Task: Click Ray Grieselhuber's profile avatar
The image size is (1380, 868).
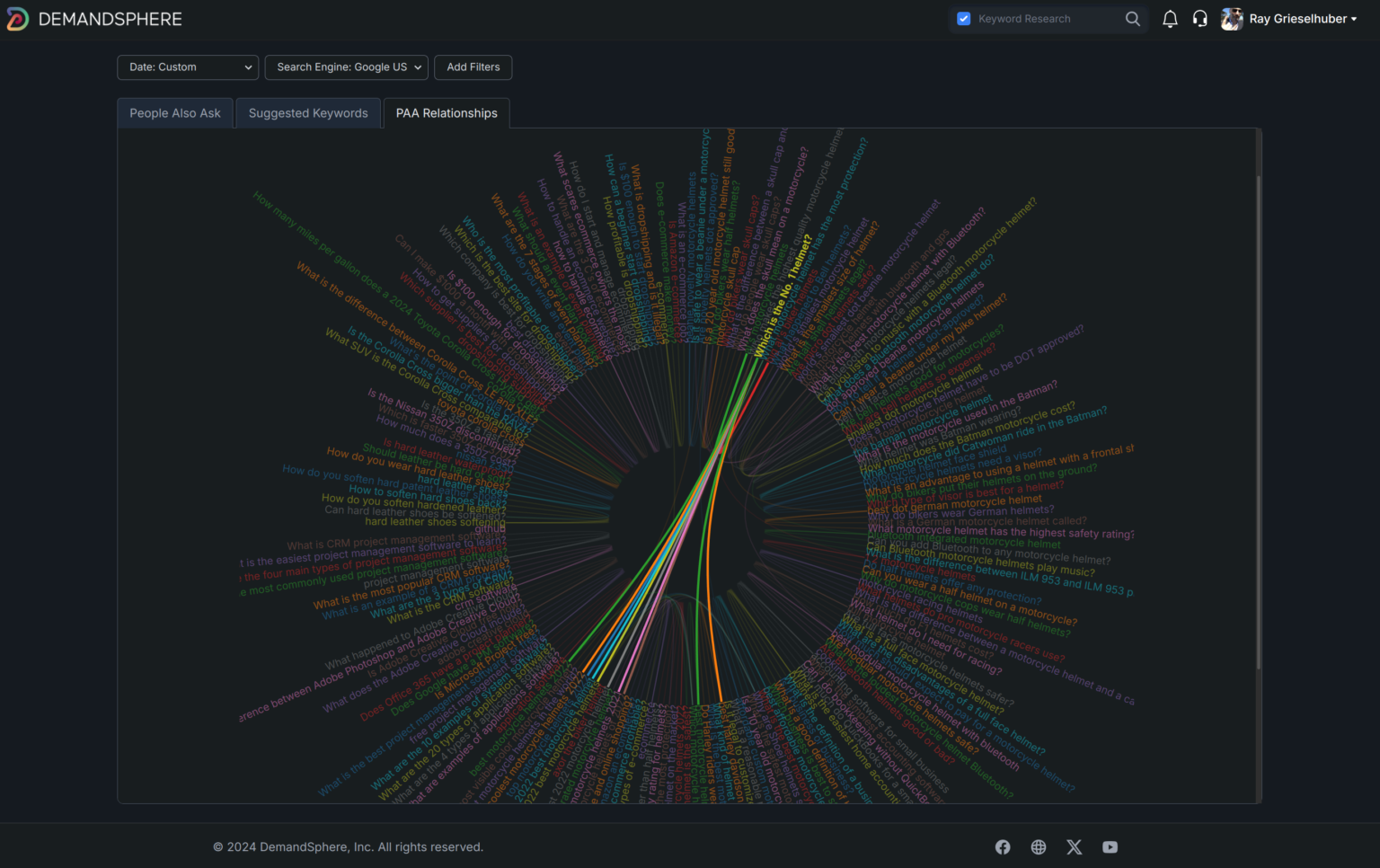Action: (1232, 19)
